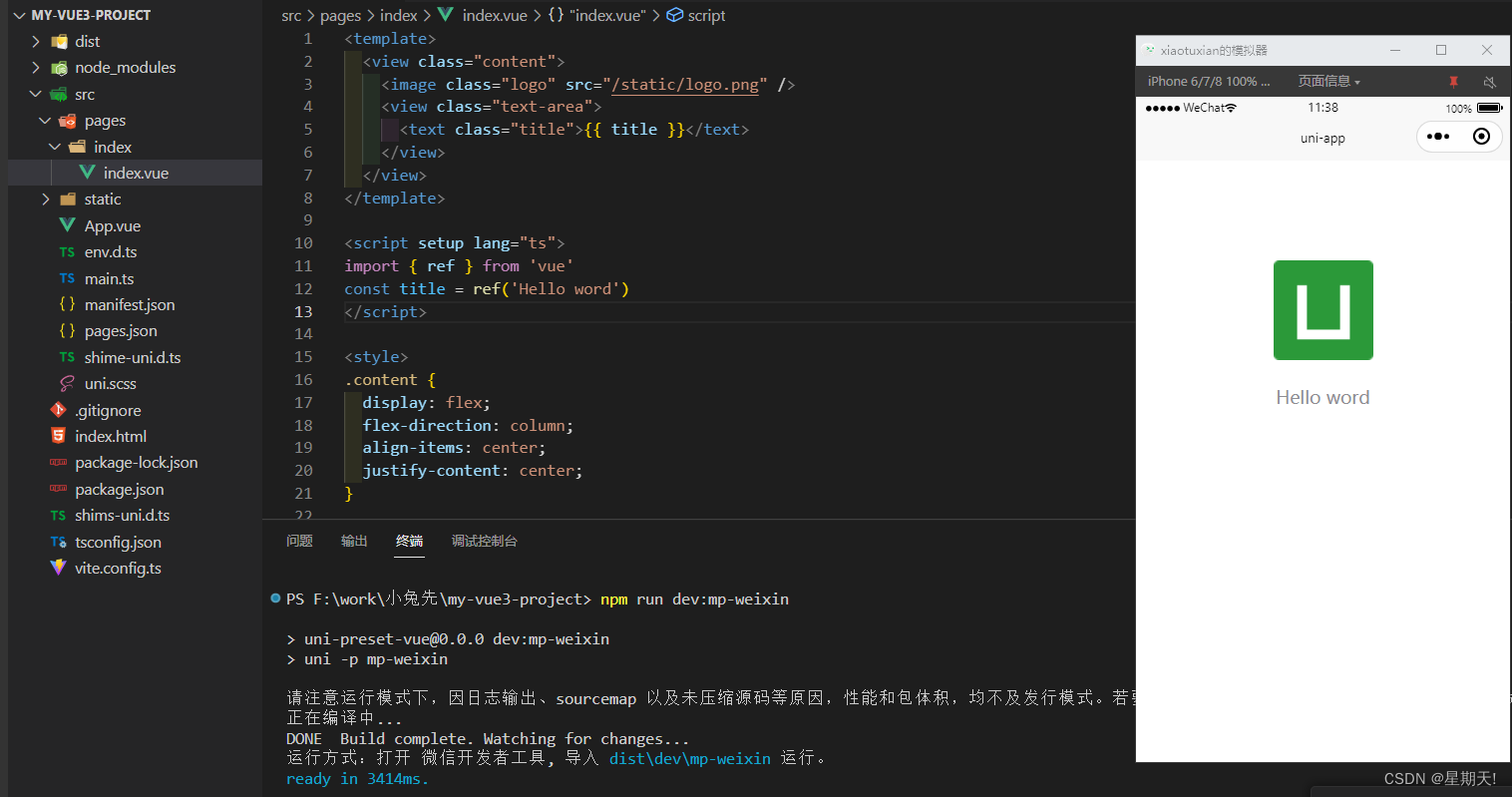Click the dist folder icon

click(59, 41)
